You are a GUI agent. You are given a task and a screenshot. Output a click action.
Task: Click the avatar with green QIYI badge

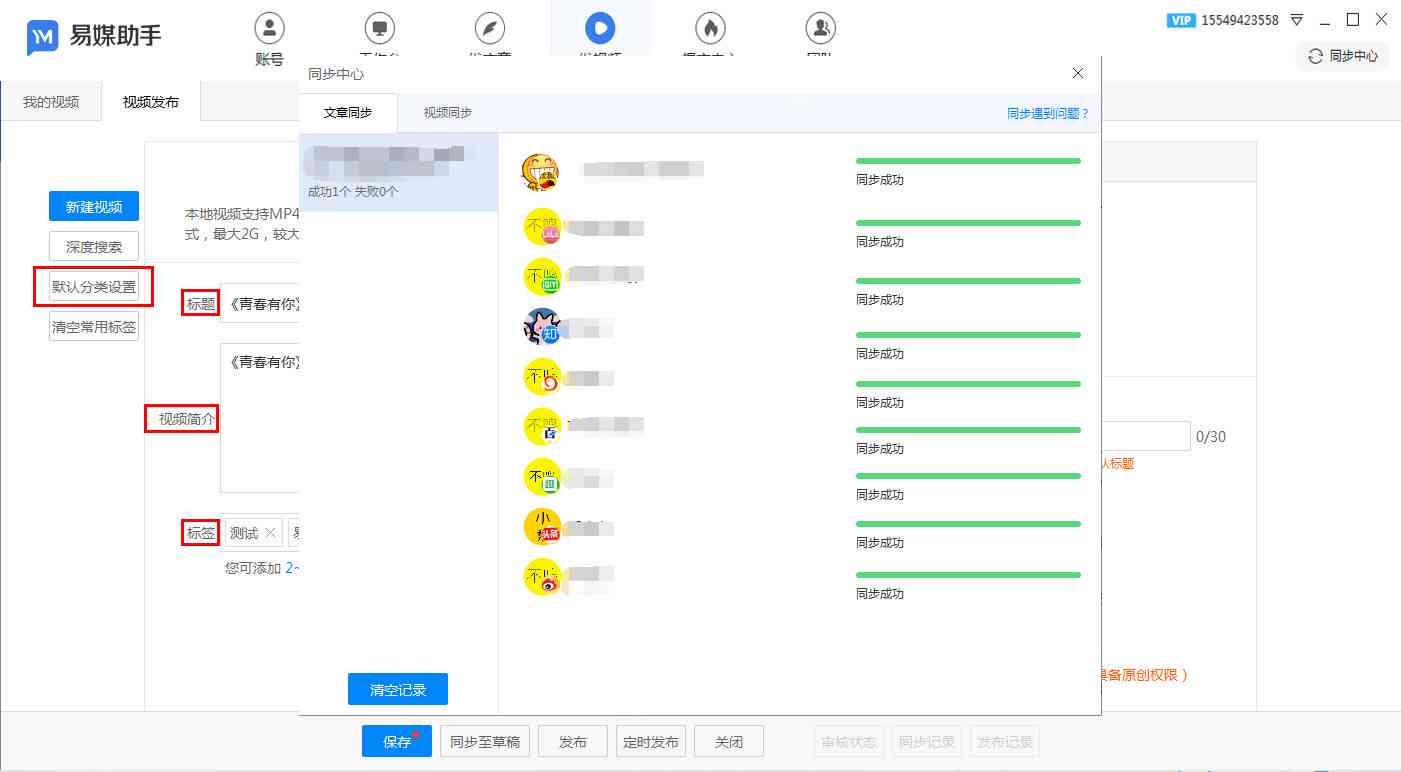(543, 276)
